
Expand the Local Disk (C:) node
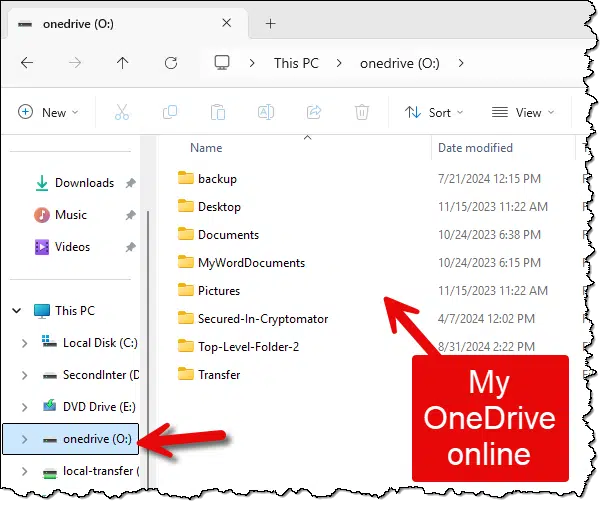pyautogui.click(x=24, y=343)
